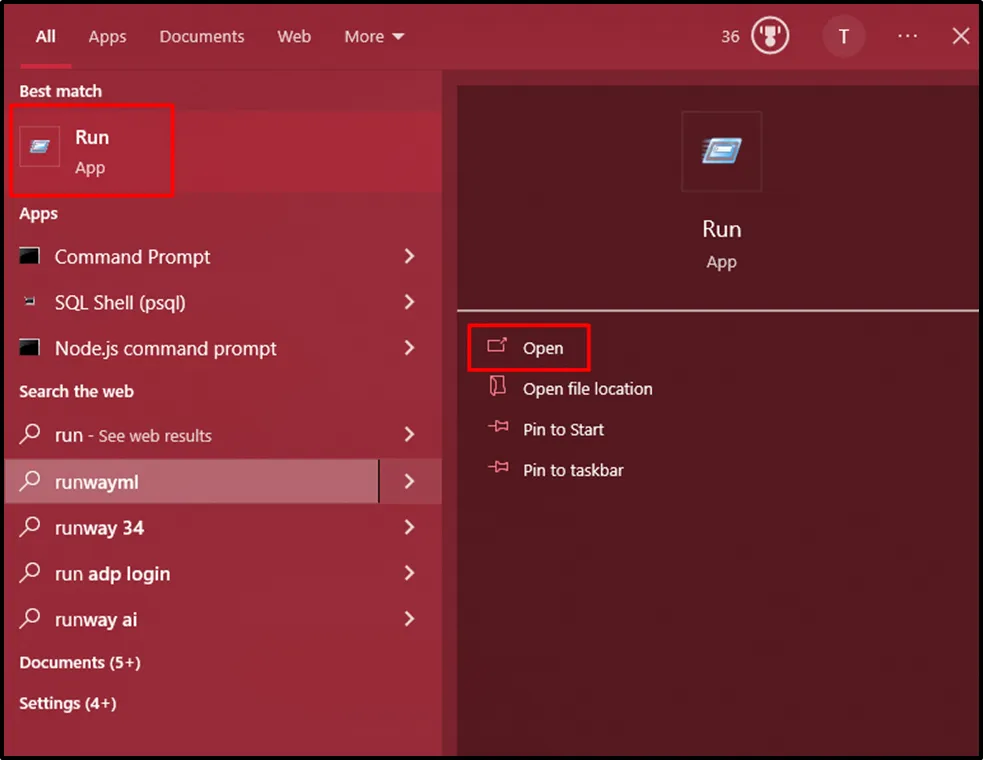983x760 pixels.
Task: Click Open in the Run preview pane
Action: tap(542, 348)
